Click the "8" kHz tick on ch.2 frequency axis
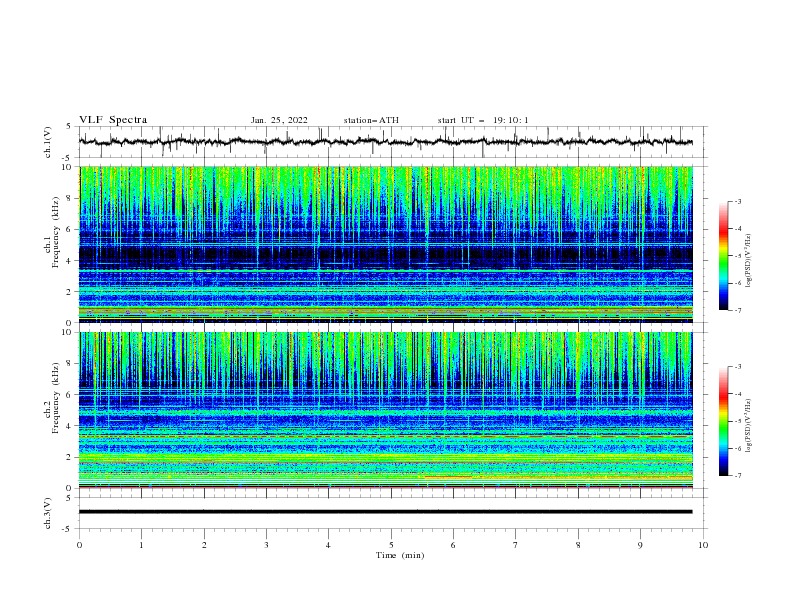The image size is (792, 612). coord(71,364)
